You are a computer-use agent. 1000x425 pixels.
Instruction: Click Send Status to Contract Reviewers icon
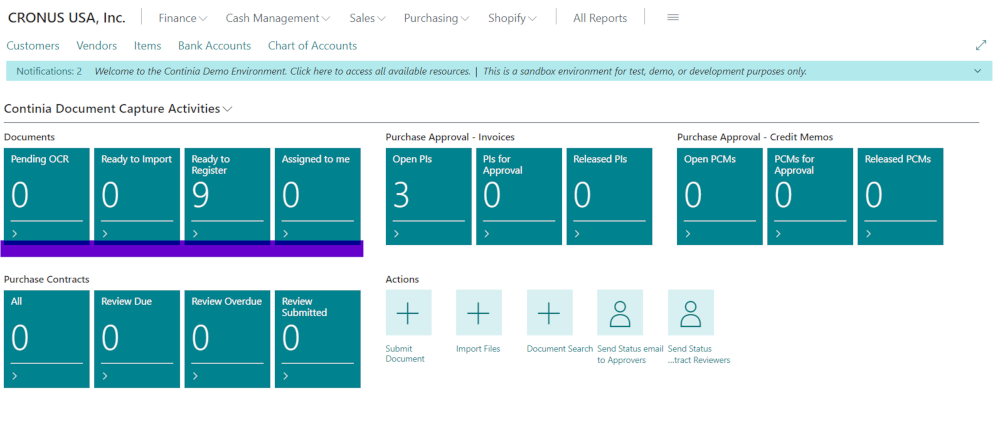coord(690,313)
